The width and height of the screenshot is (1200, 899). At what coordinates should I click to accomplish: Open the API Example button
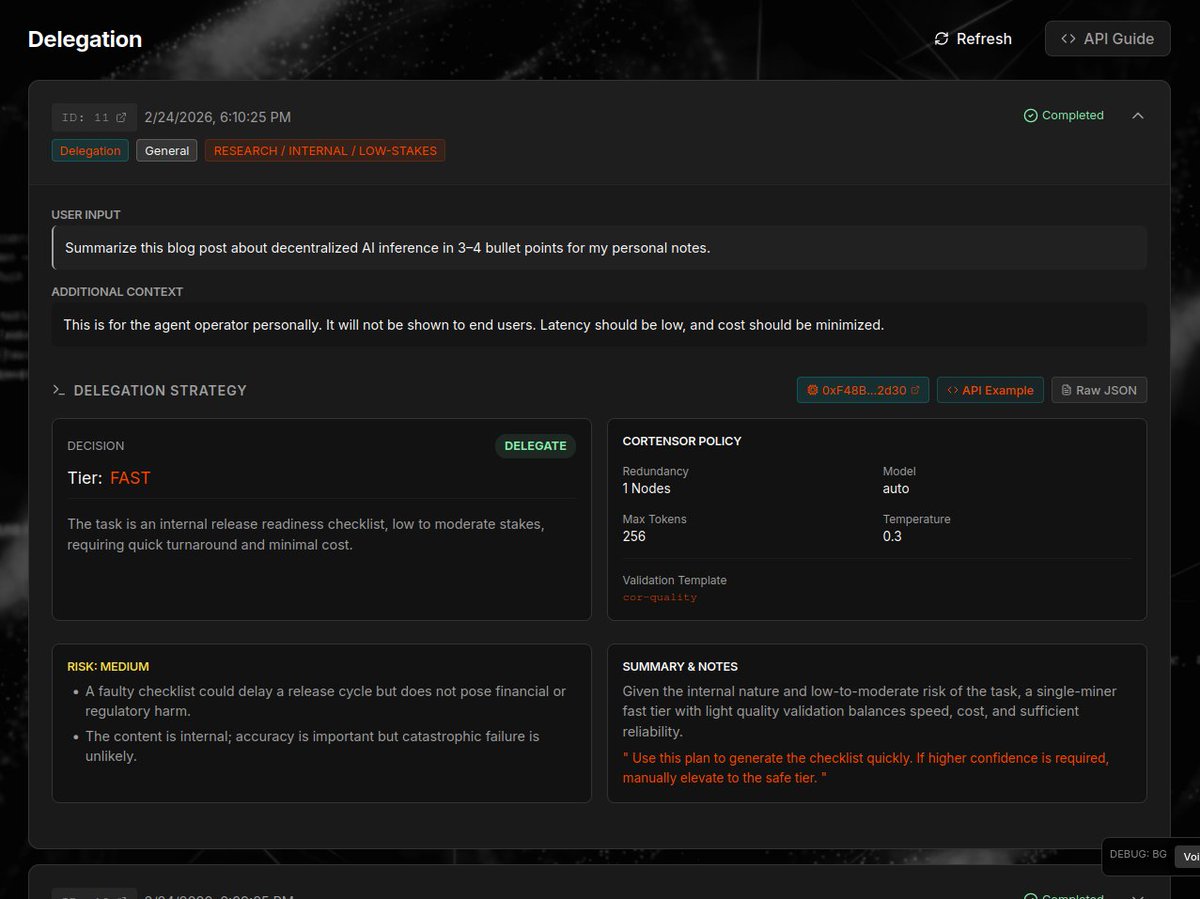(990, 390)
